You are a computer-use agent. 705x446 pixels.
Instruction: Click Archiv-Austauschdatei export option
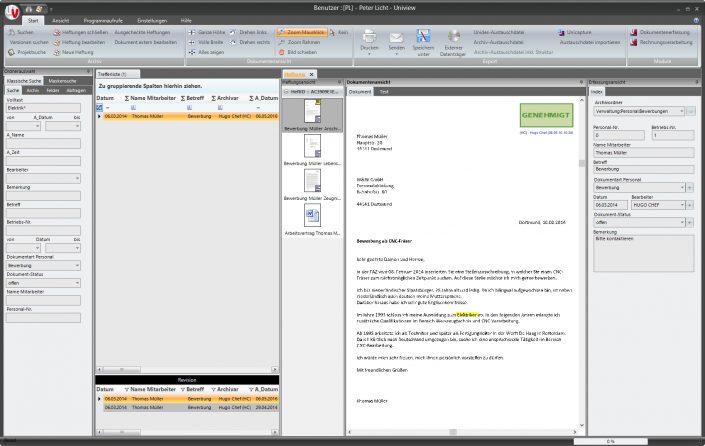coord(498,42)
